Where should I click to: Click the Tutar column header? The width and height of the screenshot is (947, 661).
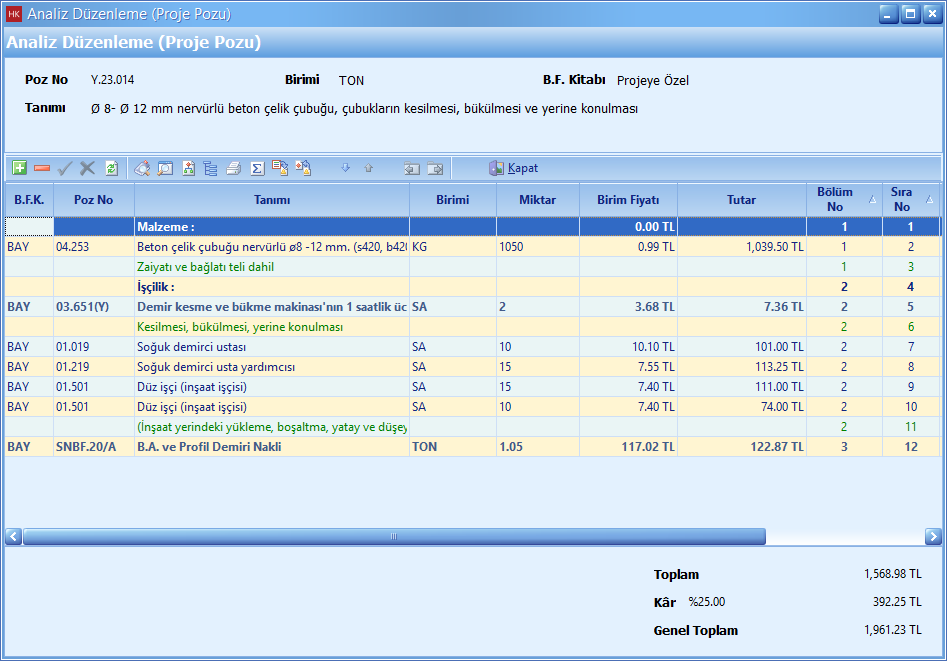coord(741,199)
